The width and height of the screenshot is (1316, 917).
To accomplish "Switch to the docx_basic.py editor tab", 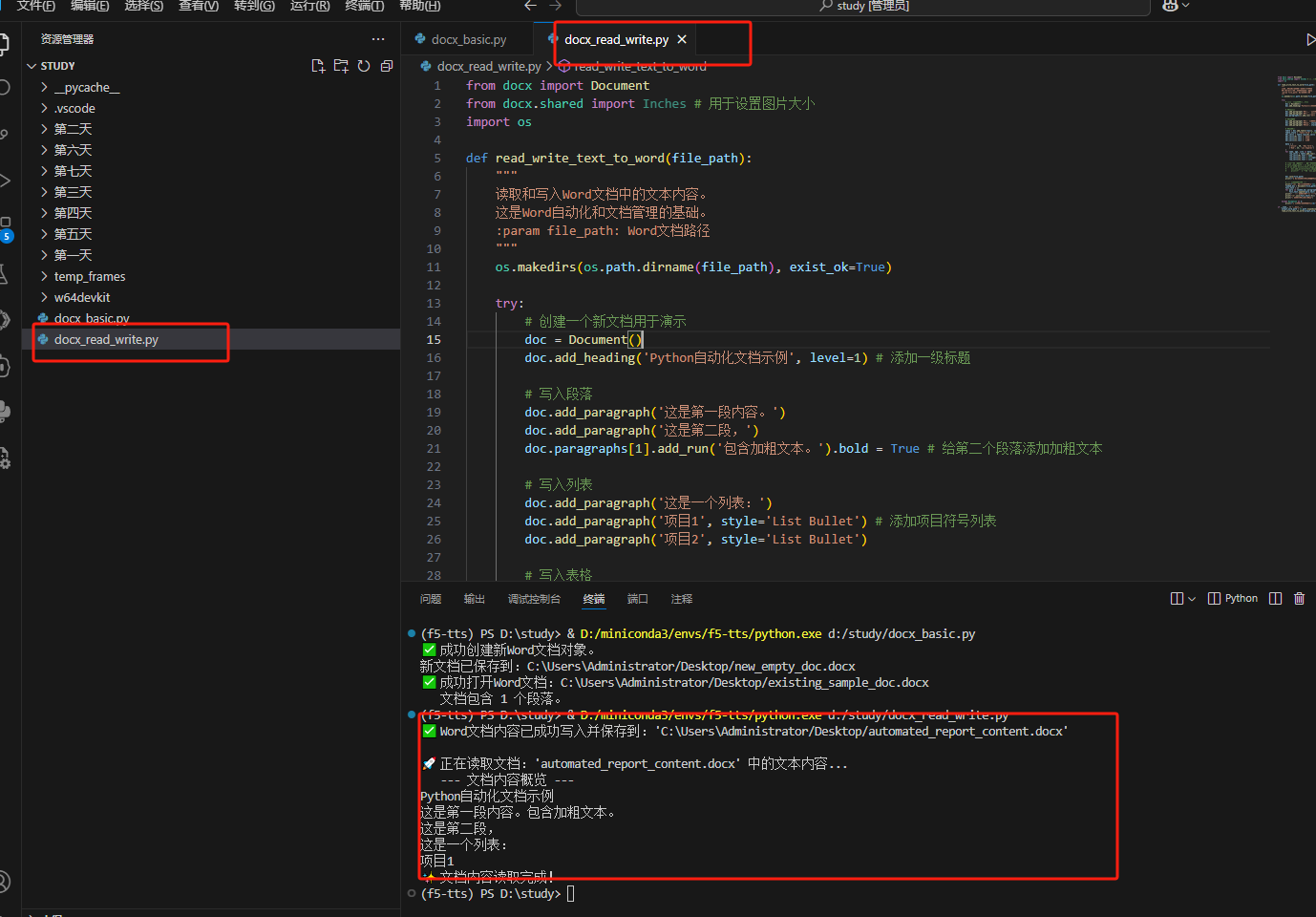I will click(469, 39).
